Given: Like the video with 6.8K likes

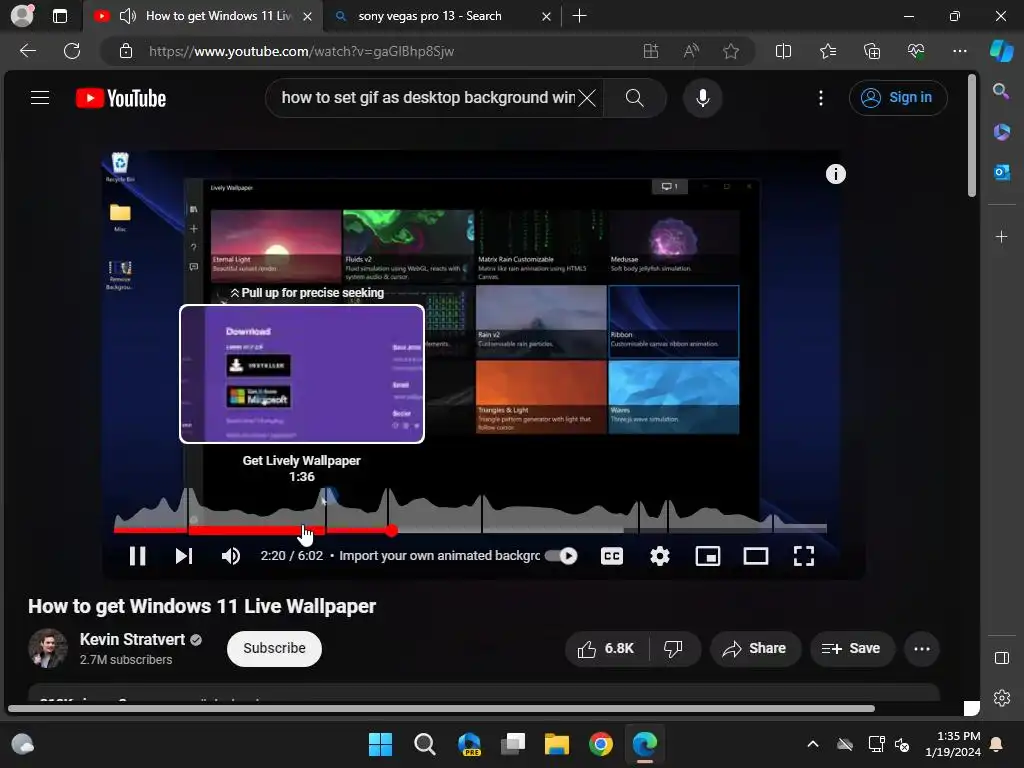Looking at the screenshot, I should pos(607,648).
